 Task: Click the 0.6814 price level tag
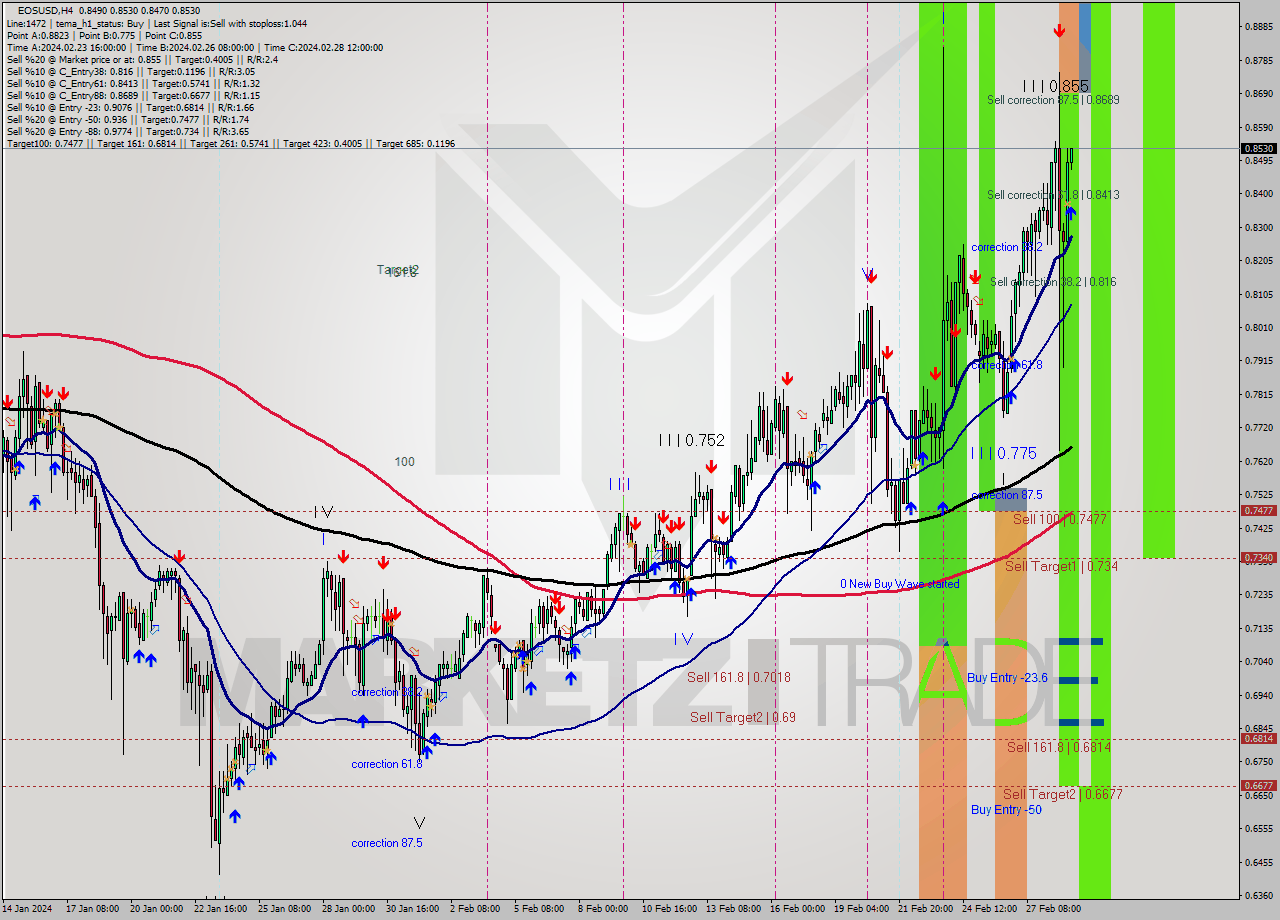[1258, 738]
